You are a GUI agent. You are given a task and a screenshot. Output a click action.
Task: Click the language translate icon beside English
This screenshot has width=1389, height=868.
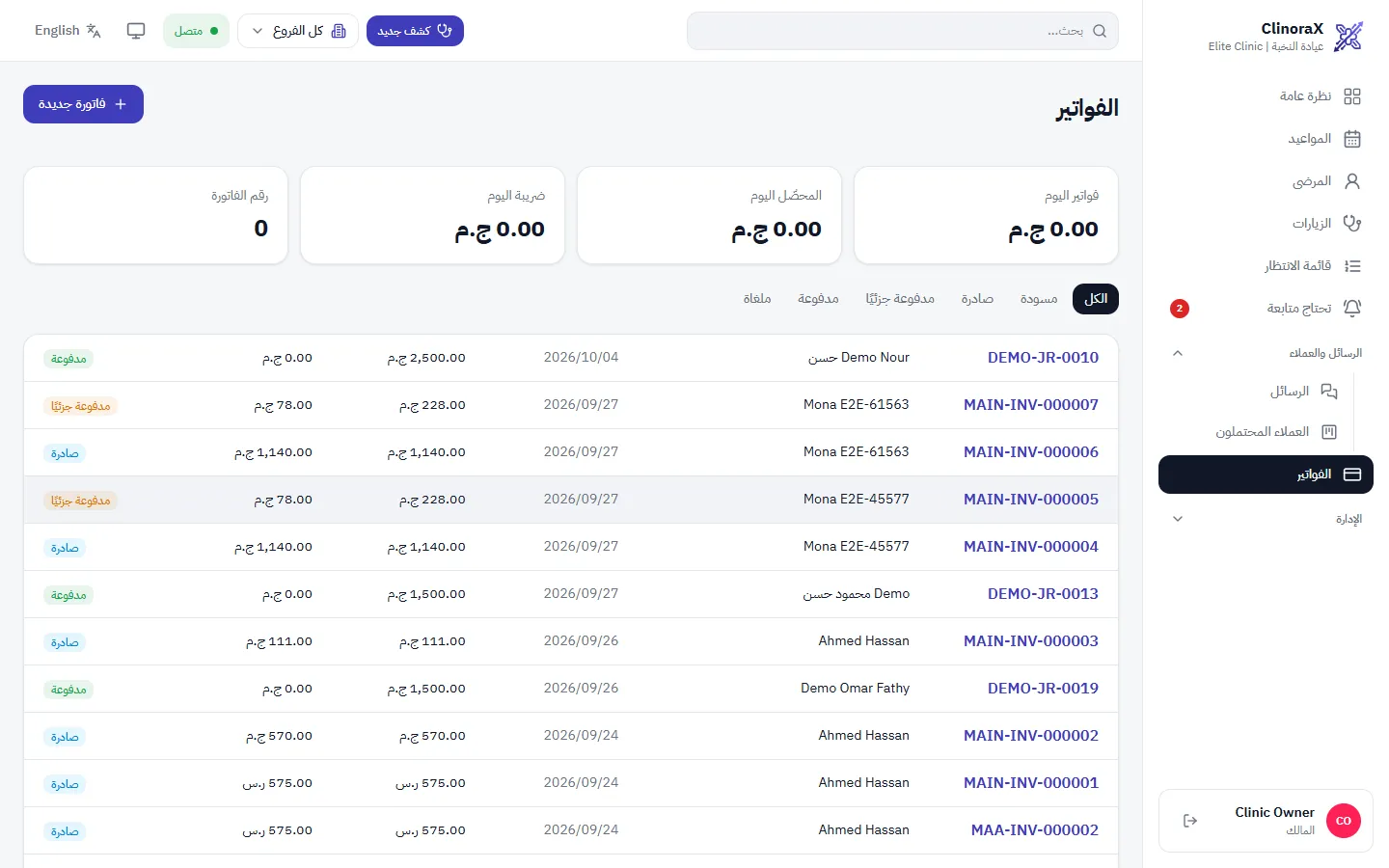pyautogui.click(x=94, y=31)
